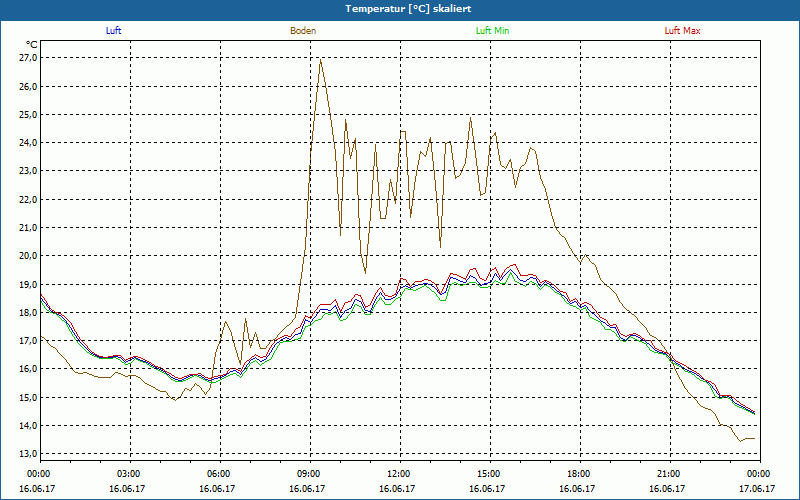Select the 12:00 time axis label

click(x=399, y=474)
